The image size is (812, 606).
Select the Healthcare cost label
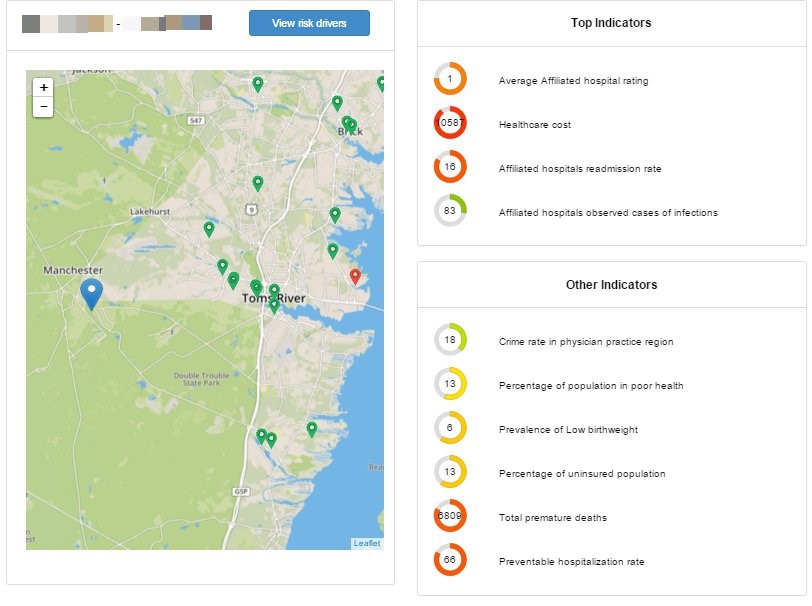click(534, 125)
